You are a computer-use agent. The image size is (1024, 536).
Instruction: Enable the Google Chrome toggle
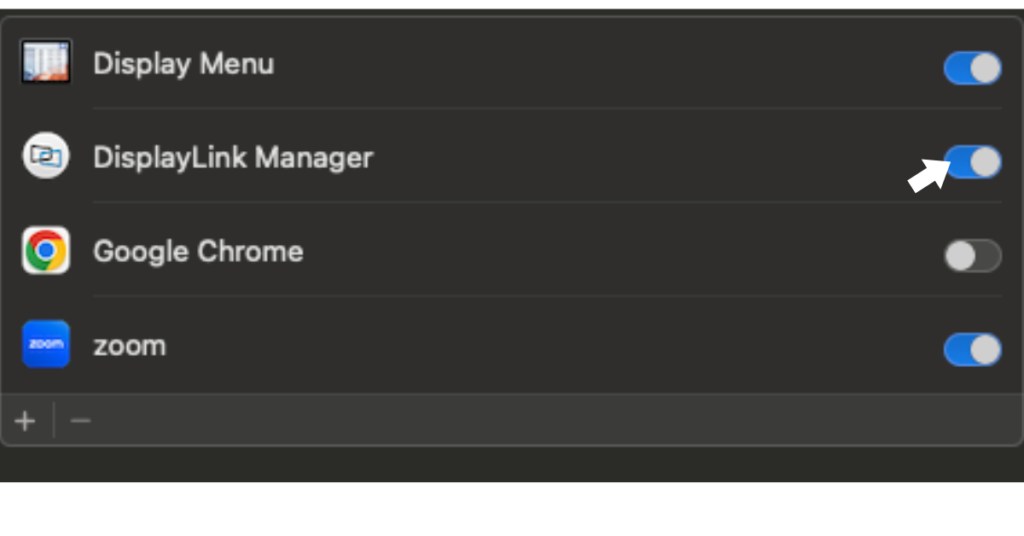coord(972,256)
